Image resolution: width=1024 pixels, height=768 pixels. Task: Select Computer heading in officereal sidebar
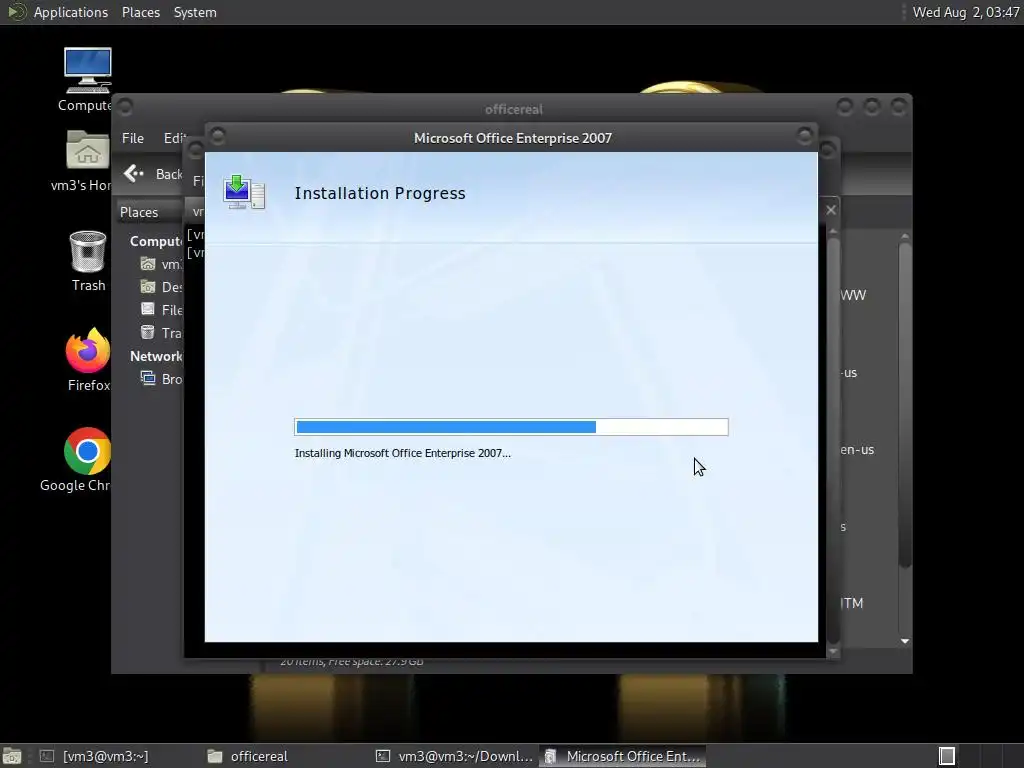155,241
